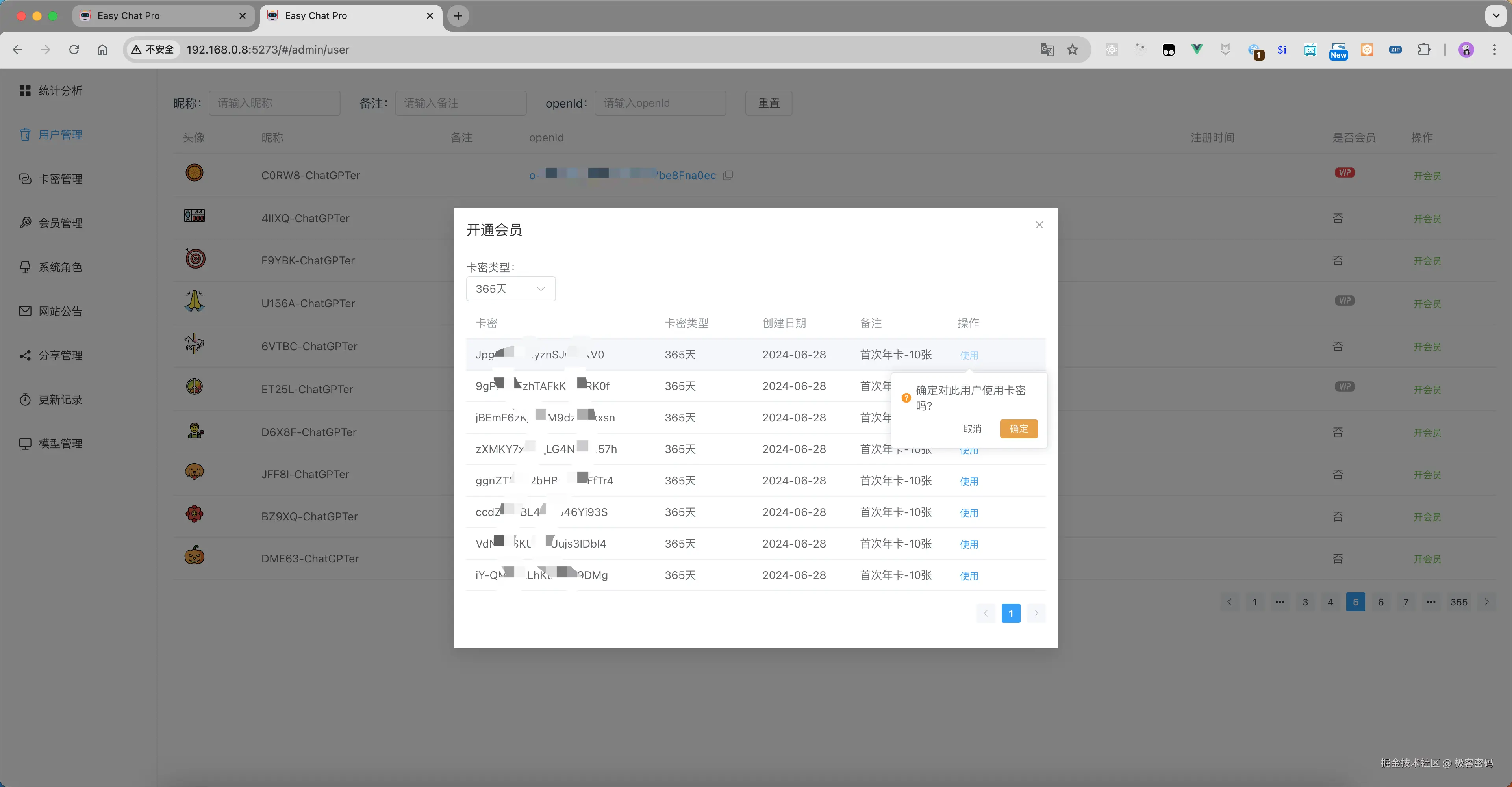This screenshot has height=787, width=1512.
Task: Open the Google Translate icon in address bar
Action: 1047,50
